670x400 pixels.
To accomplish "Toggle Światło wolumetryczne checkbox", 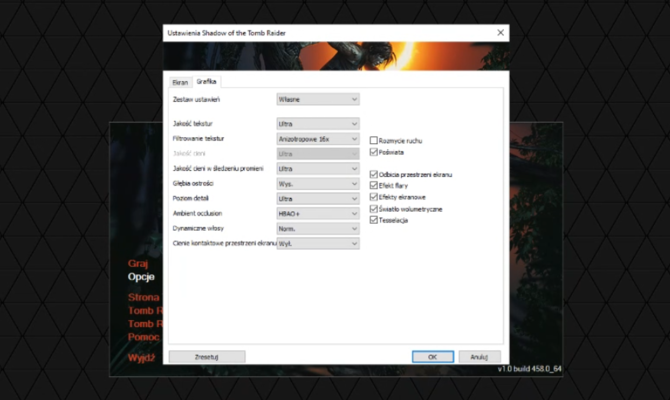I will [x=373, y=209].
